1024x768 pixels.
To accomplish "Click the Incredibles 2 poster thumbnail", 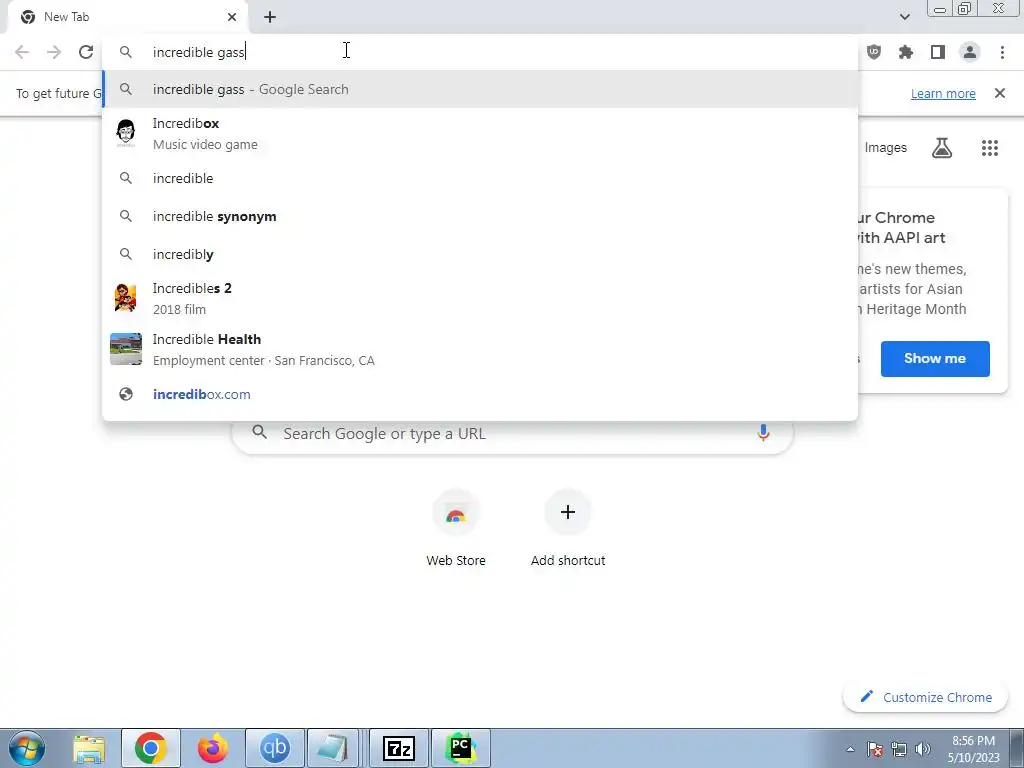I will pyautogui.click(x=125, y=298).
